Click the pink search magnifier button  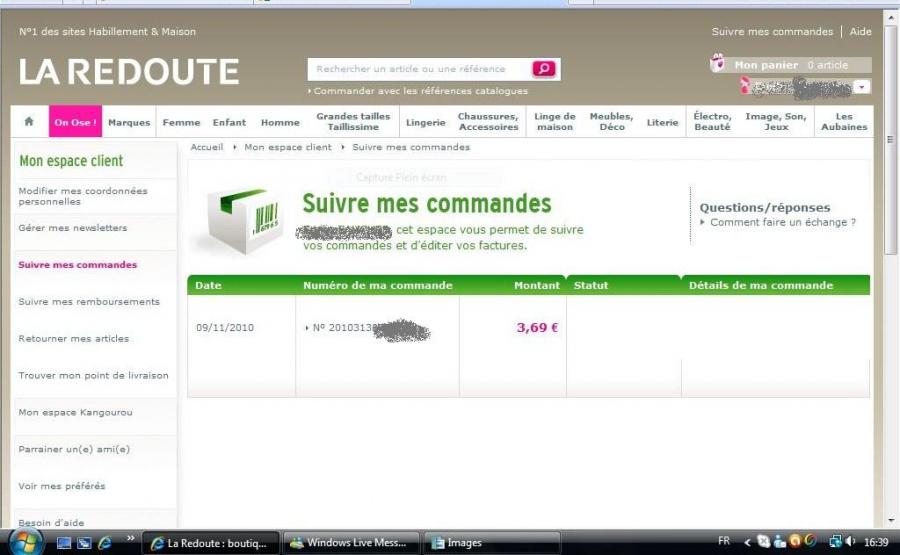pyautogui.click(x=544, y=69)
